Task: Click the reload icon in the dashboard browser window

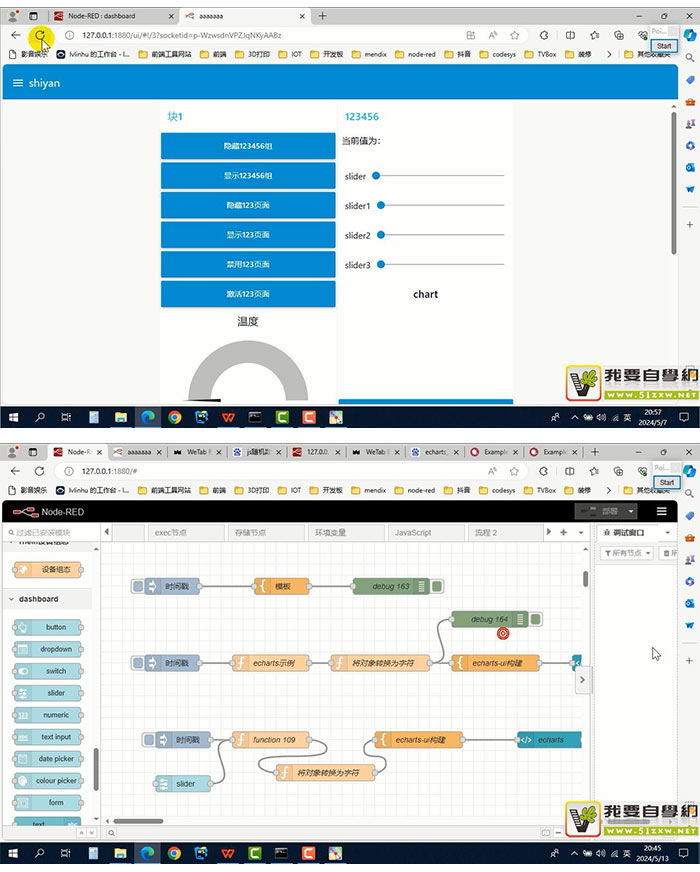Action: pos(39,35)
